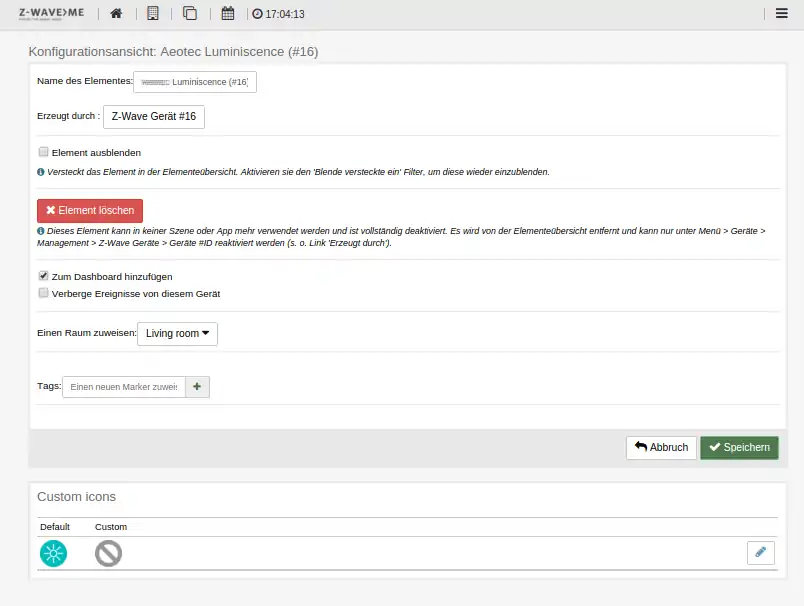This screenshot has width=804, height=606.
Task: Click the 'Default' column header
Action: click(55, 527)
